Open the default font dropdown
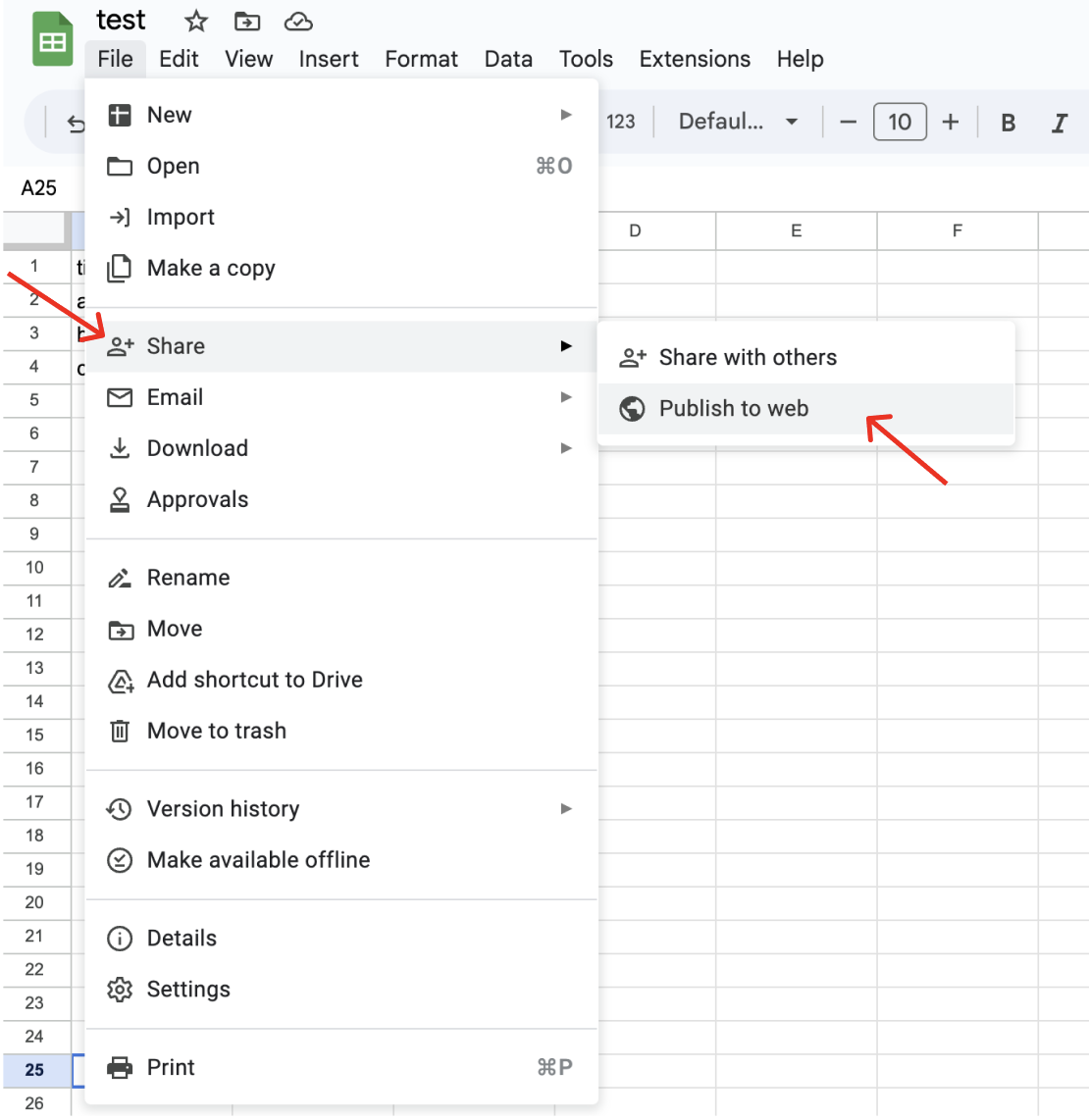The height and width of the screenshot is (1120, 1089). [738, 123]
